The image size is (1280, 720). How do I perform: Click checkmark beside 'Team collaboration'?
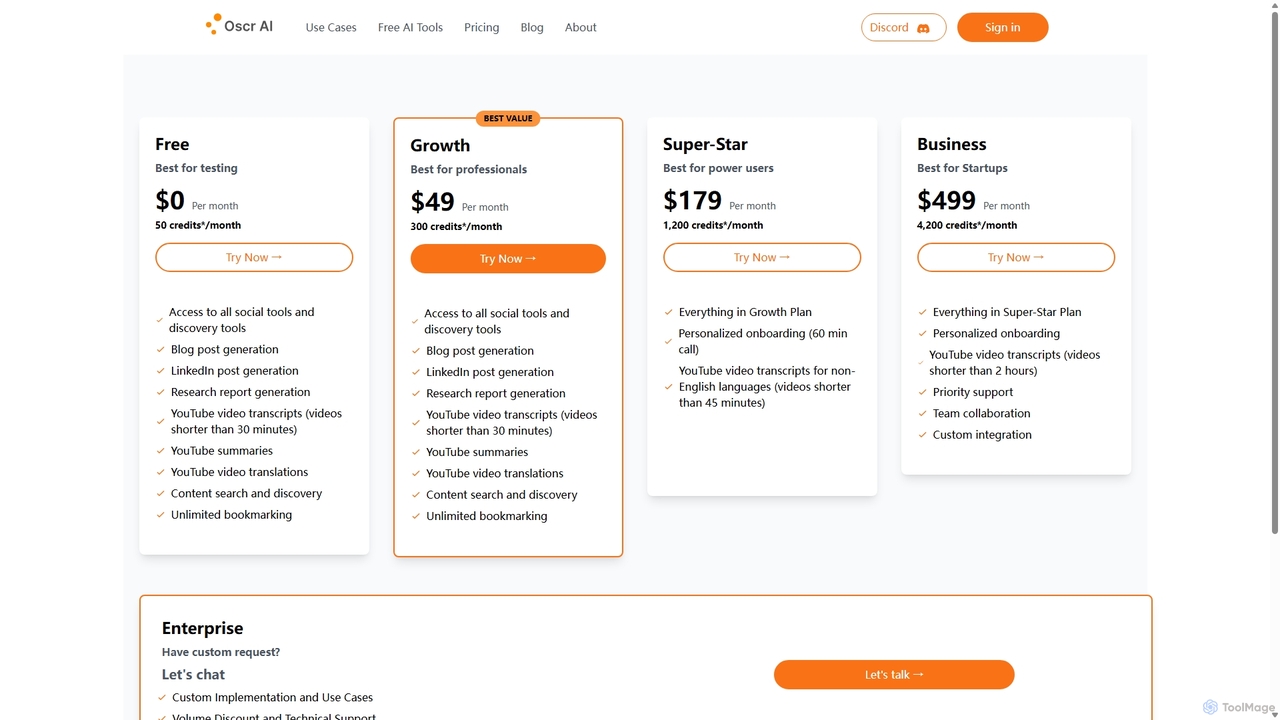click(923, 413)
